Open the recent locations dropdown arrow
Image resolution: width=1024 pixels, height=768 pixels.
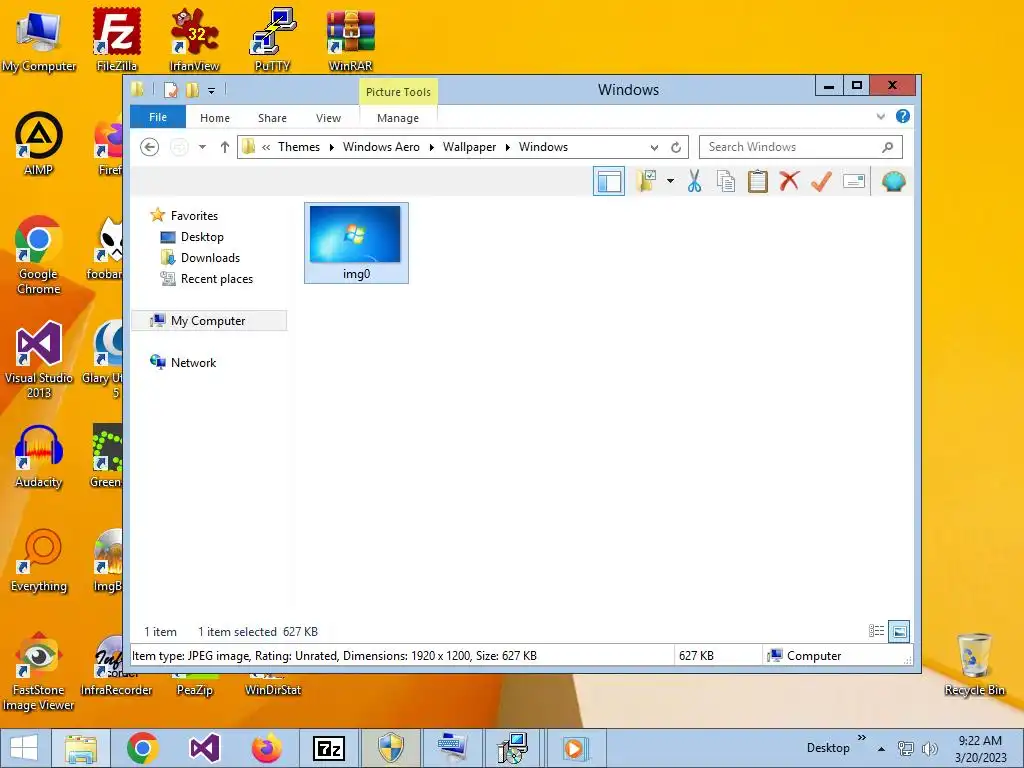(x=202, y=147)
